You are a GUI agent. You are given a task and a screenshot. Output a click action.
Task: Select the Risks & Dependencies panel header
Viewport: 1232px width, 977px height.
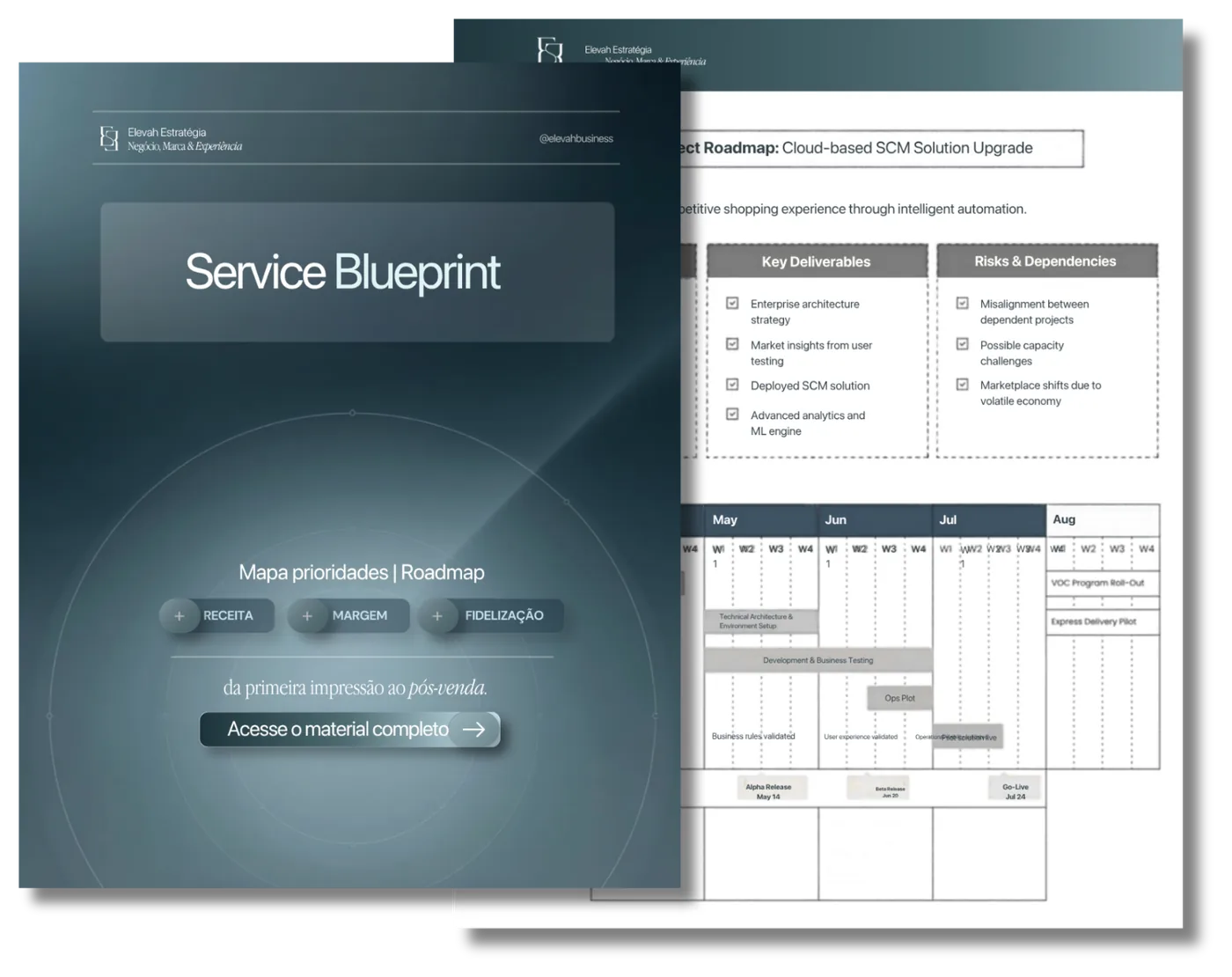[1046, 261]
